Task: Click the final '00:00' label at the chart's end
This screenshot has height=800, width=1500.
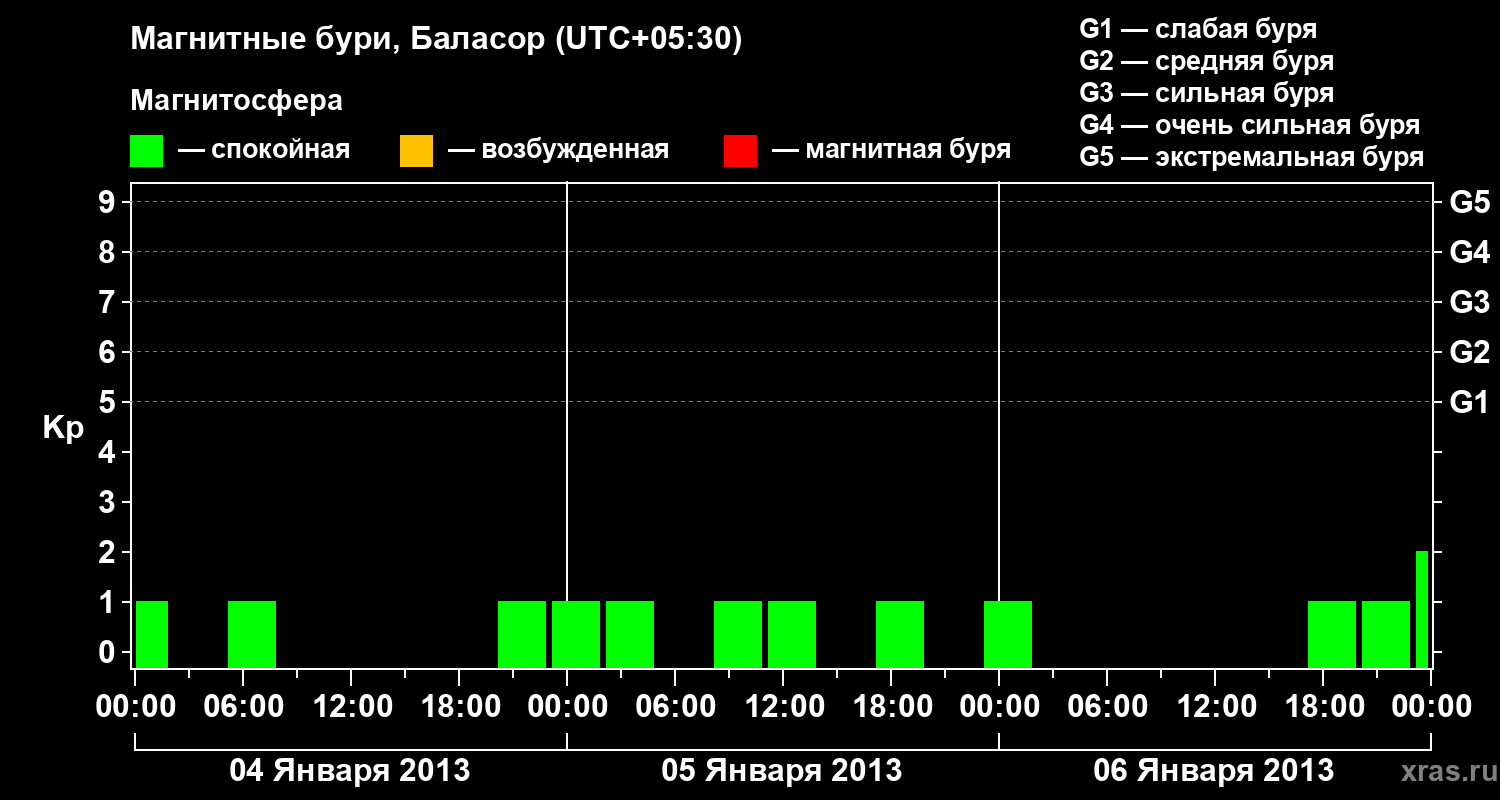Action: pos(1431,707)
